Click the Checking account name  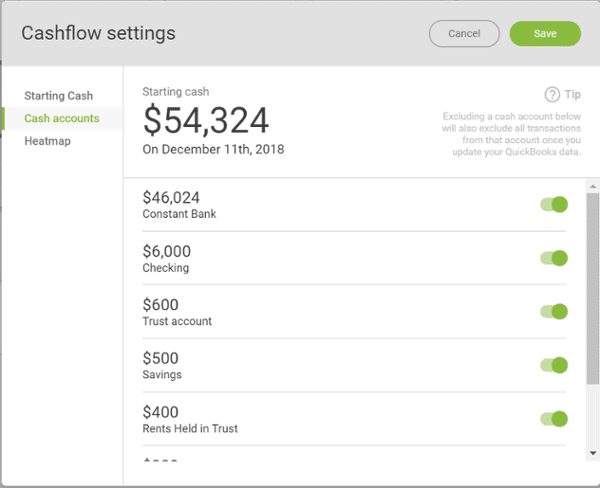(x=166, y=268)
